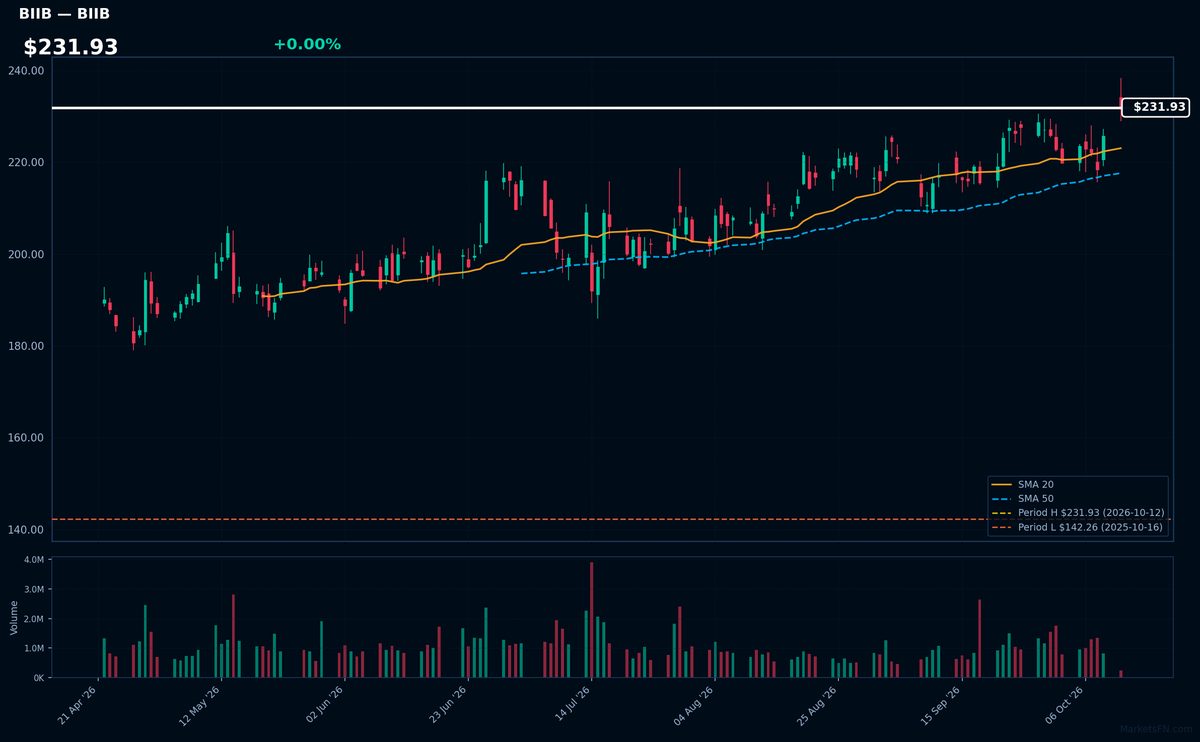Click the 160.00 price axis label
This screenshot has height=742, width=1200.
tap(26, 438)
